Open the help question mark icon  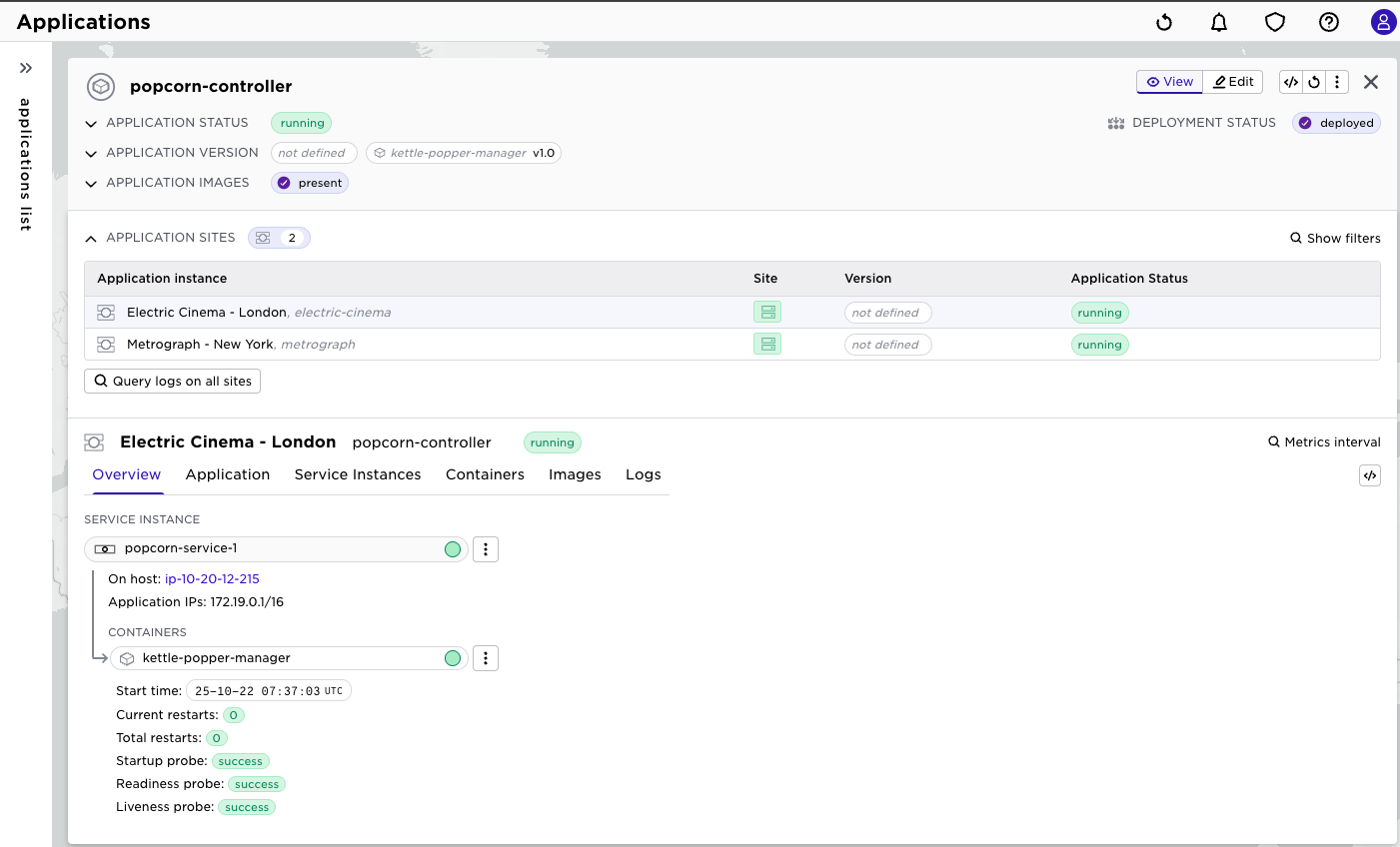1328,22
